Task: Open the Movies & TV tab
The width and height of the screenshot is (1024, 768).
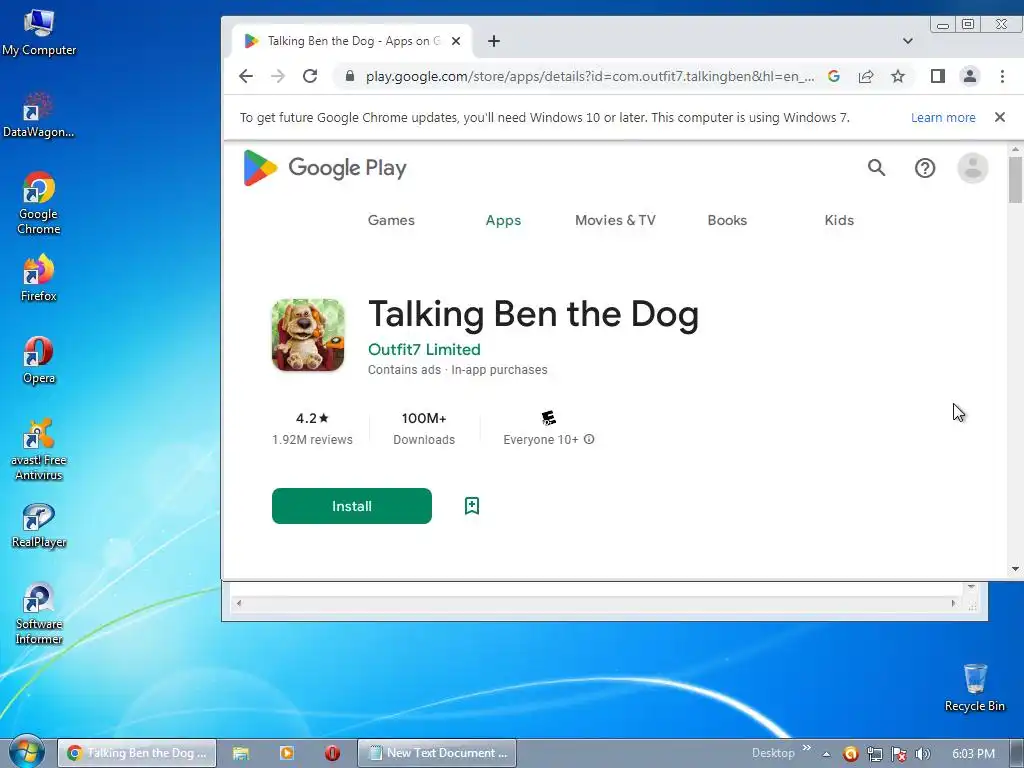Action: click(x=615, y=220)
